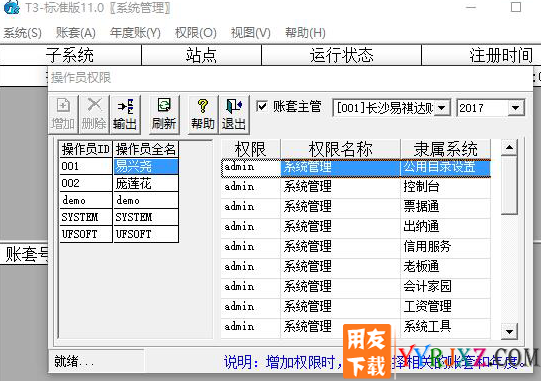Open the 账套(A) menu
The image size is (541, 381).
tap(76, 33)
